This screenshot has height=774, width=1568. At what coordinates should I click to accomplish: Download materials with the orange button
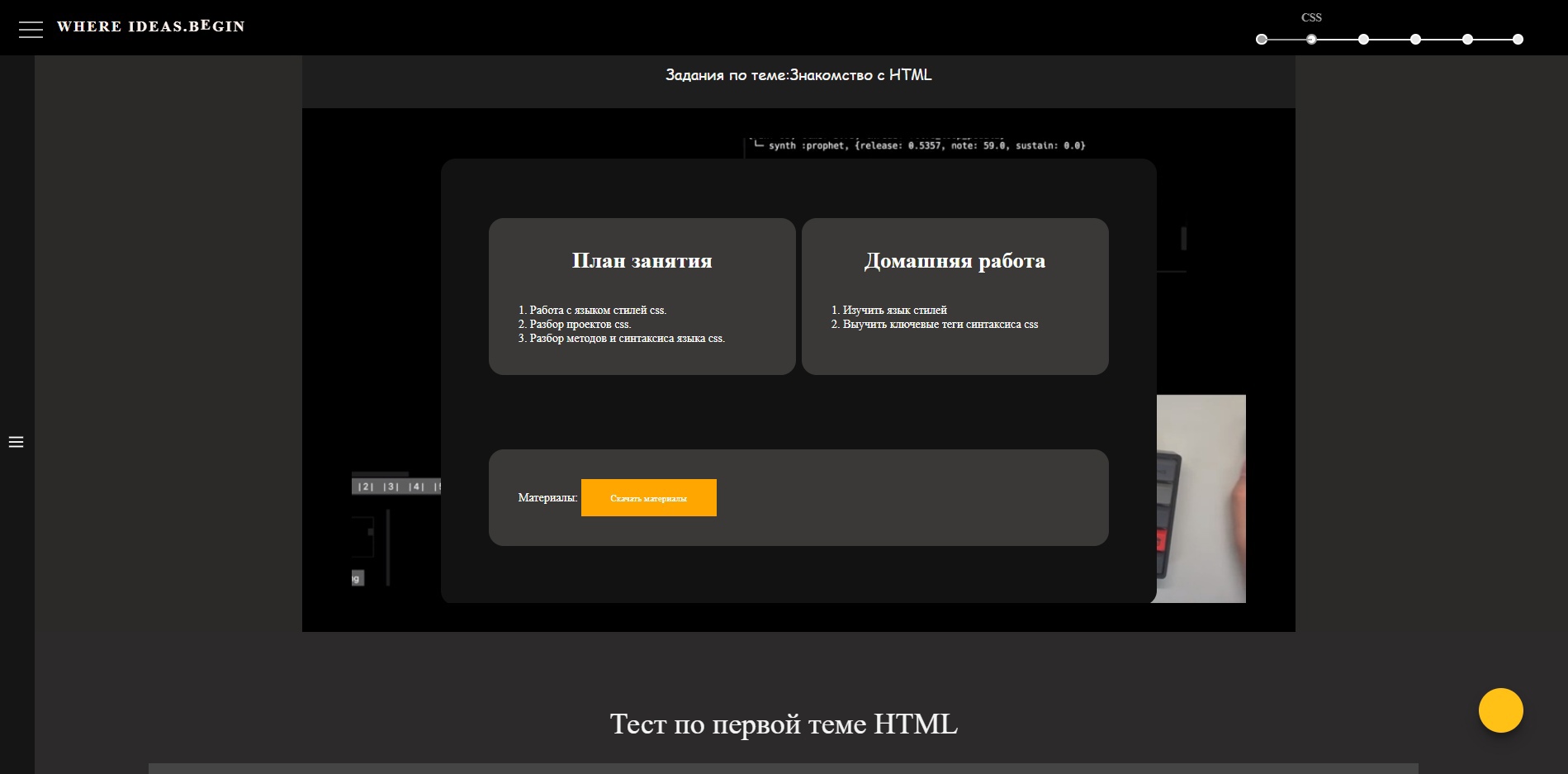coord(648,498)
